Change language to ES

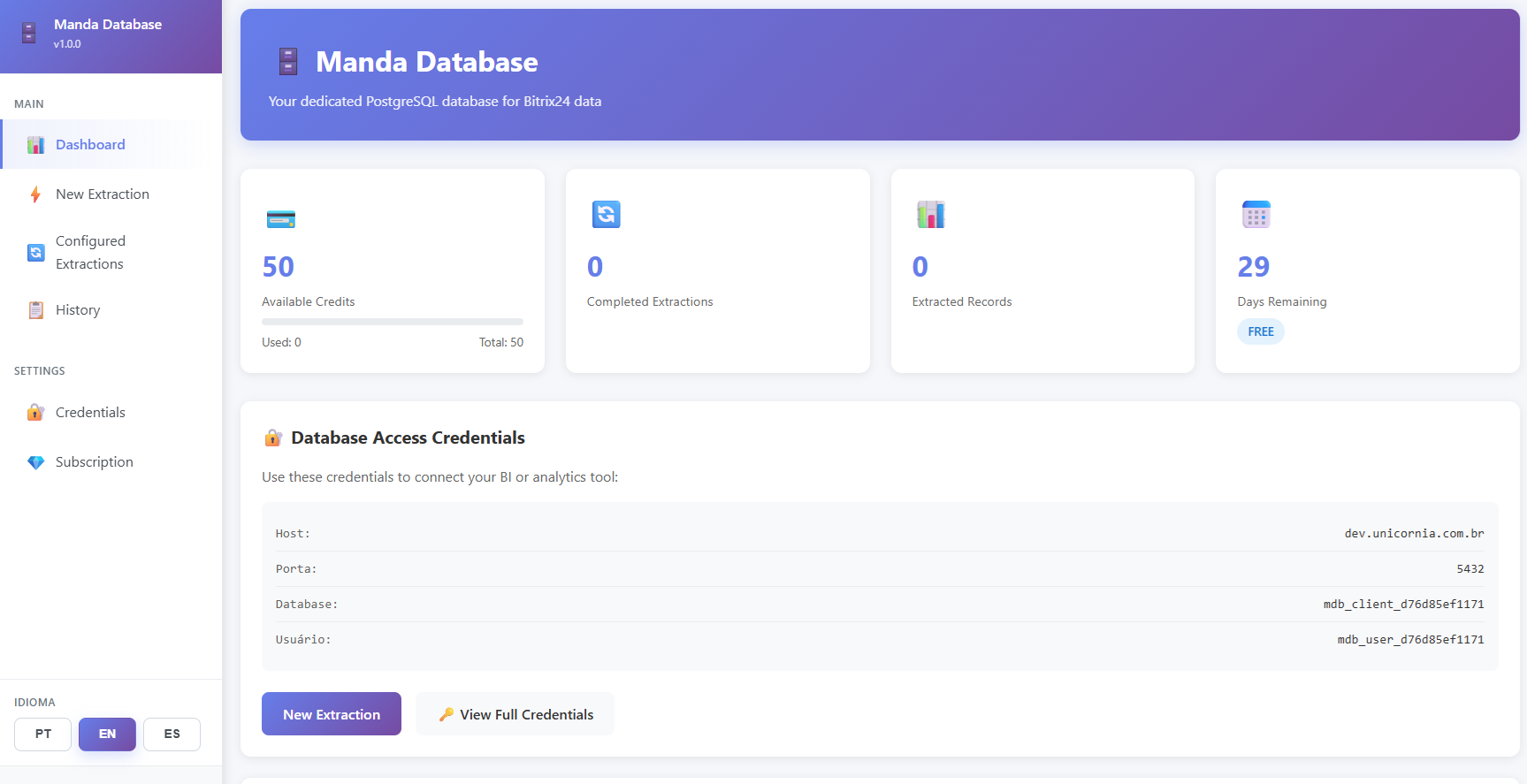(172, 734)
